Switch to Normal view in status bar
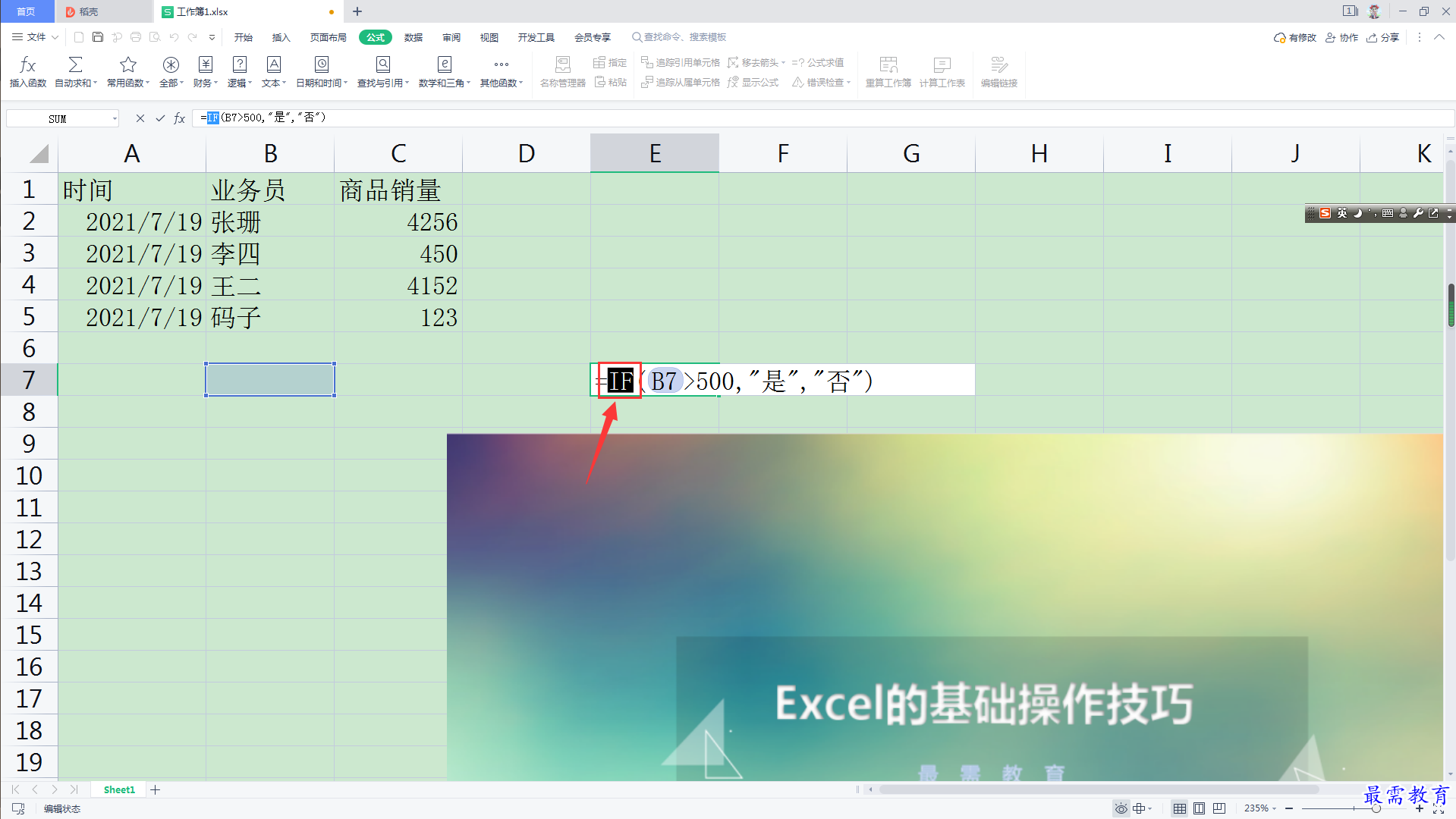The image size is (1456, 819). pyautogui.click(x=1180, y=808)
